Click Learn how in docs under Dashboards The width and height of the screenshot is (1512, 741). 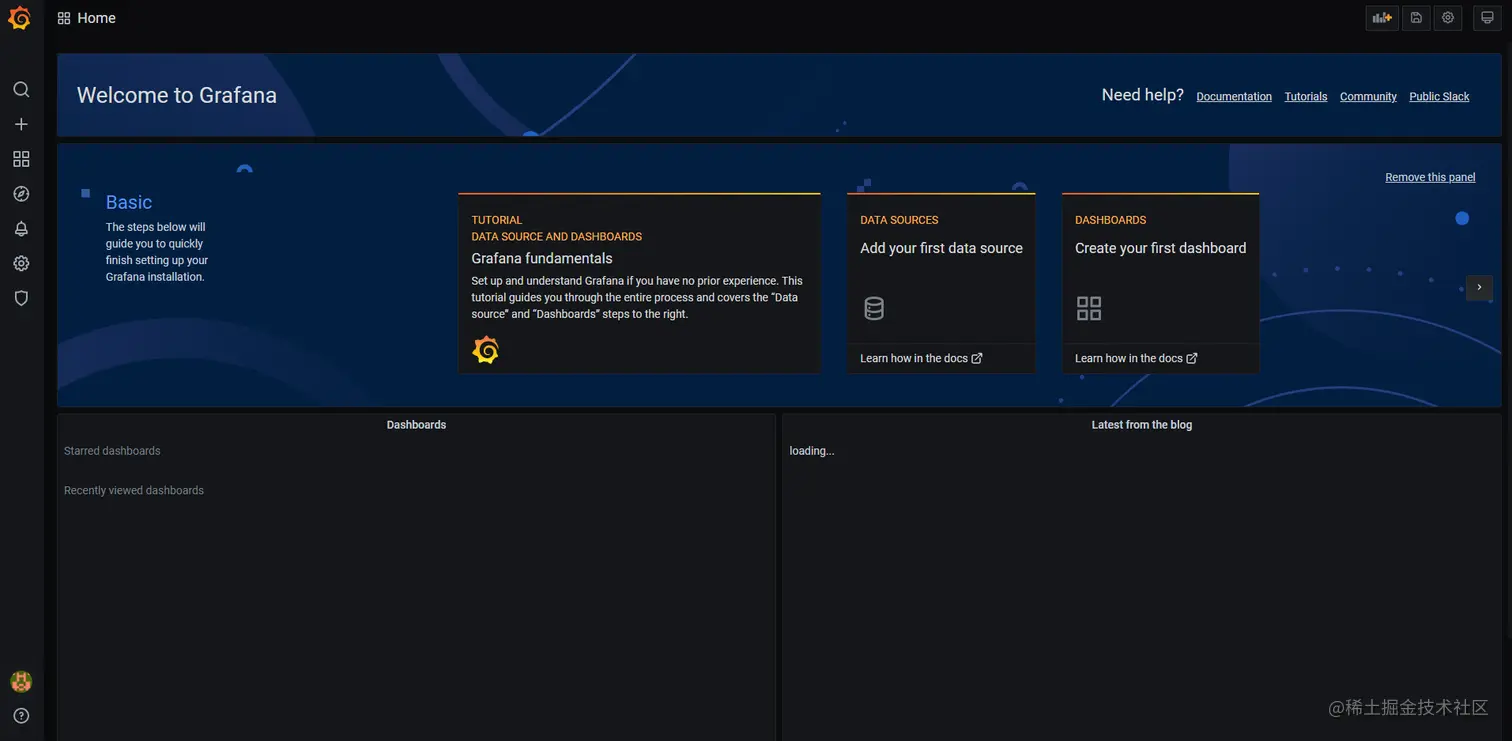point(1136,358)
